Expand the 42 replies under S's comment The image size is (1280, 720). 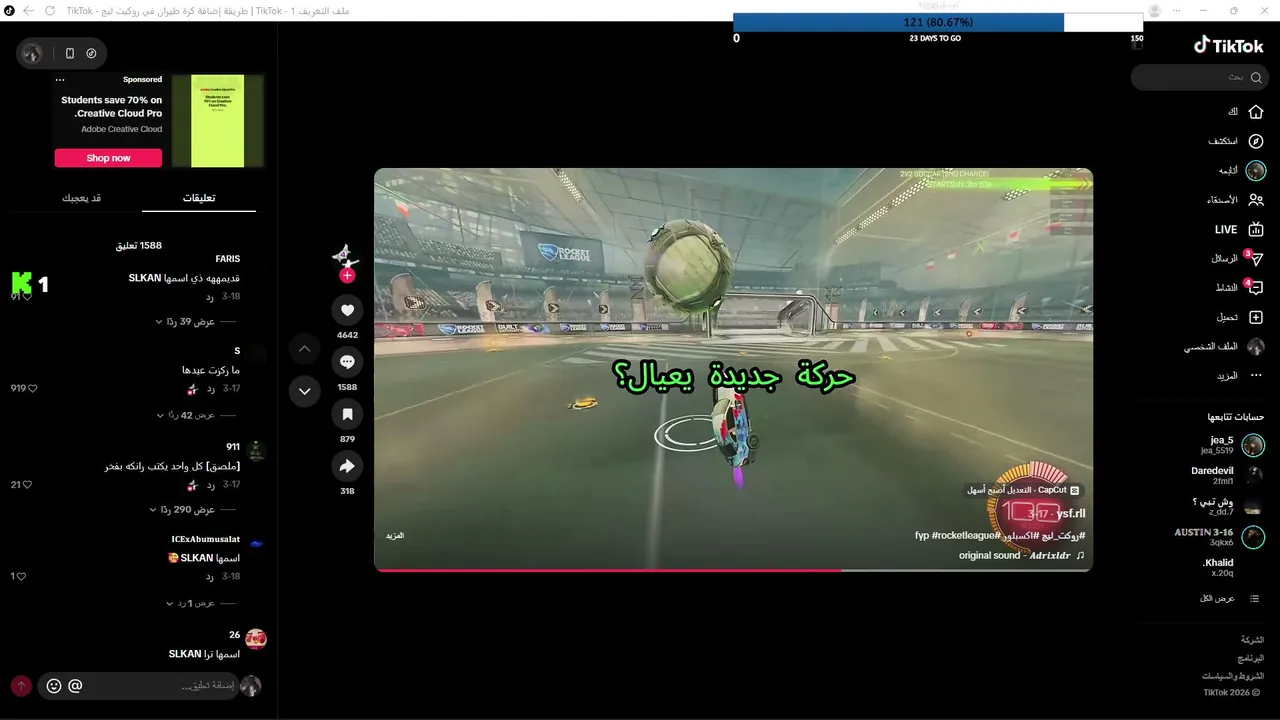[185, 415]
